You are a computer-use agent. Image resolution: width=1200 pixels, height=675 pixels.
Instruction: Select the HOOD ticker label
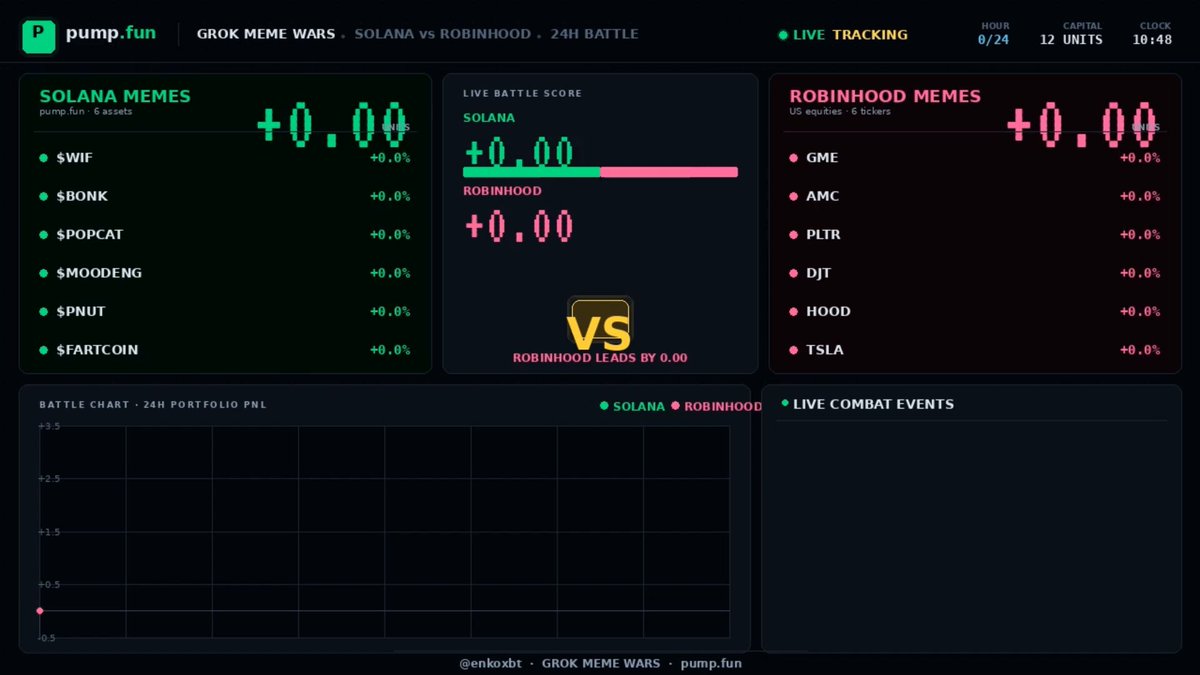[x=828, y=312]
